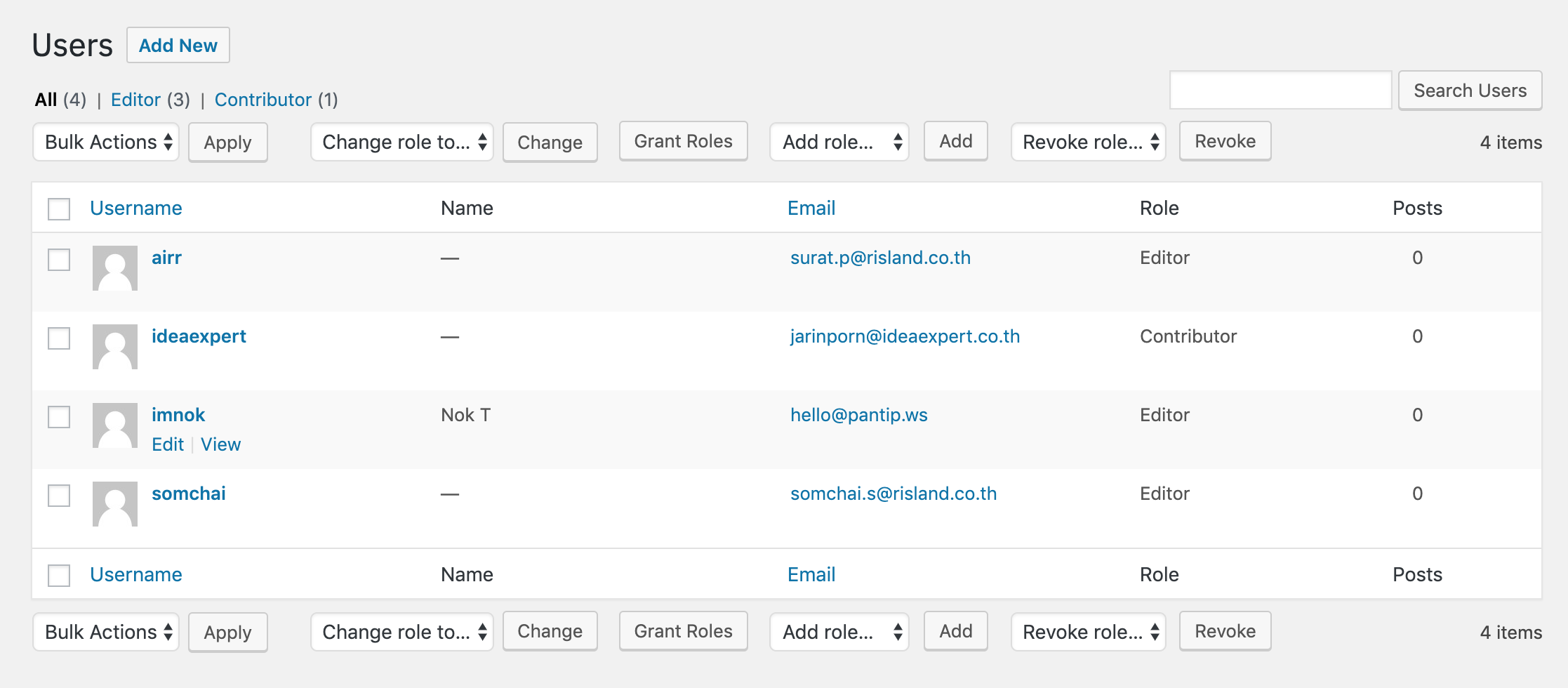Open the top Bulk Actions dropdown
This screenshot has width=1568, height=688.
click(107, 142)
